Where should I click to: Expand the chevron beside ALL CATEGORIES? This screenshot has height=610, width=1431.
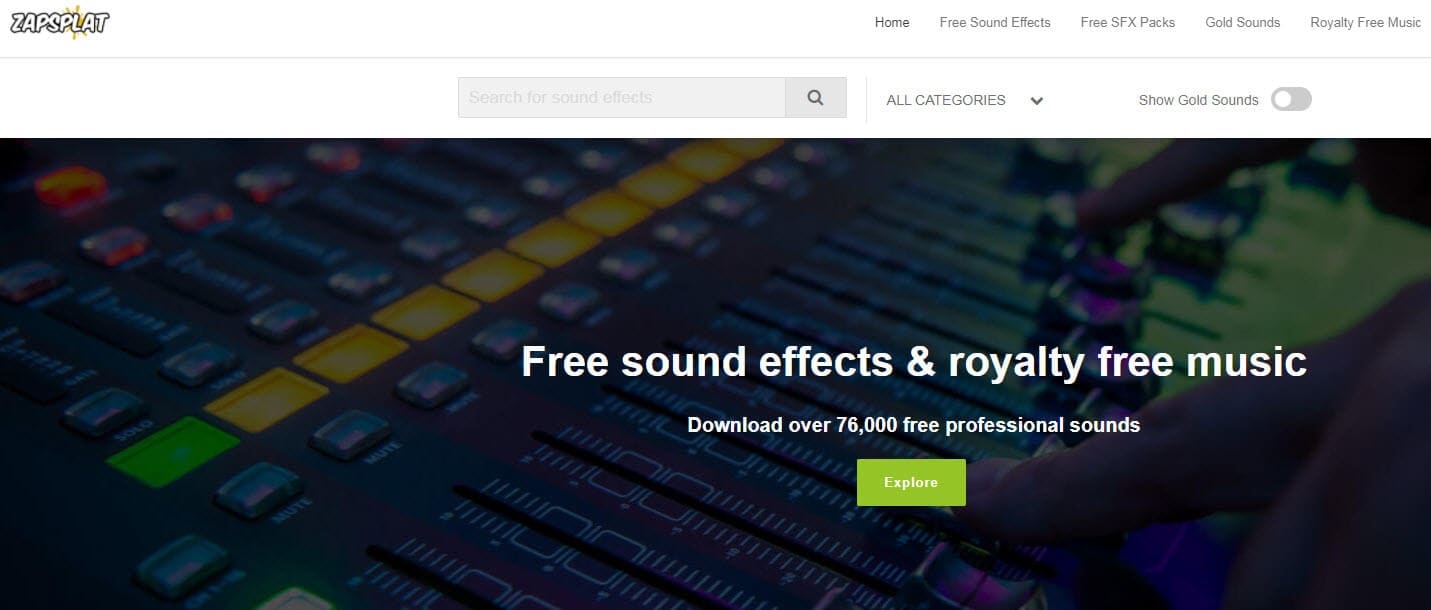click(x=1037, y=101)
